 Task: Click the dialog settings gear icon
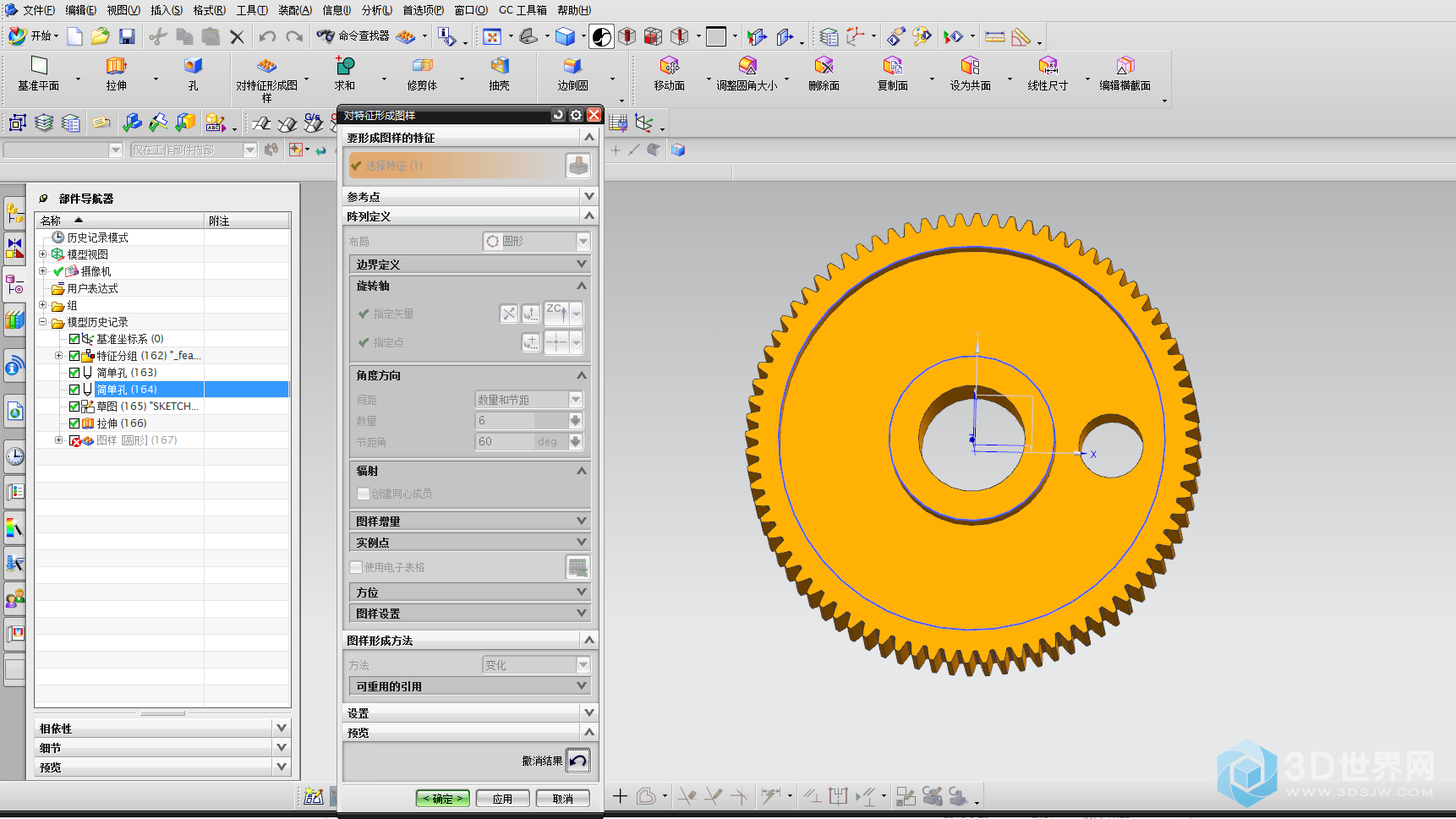pos(576,115)
